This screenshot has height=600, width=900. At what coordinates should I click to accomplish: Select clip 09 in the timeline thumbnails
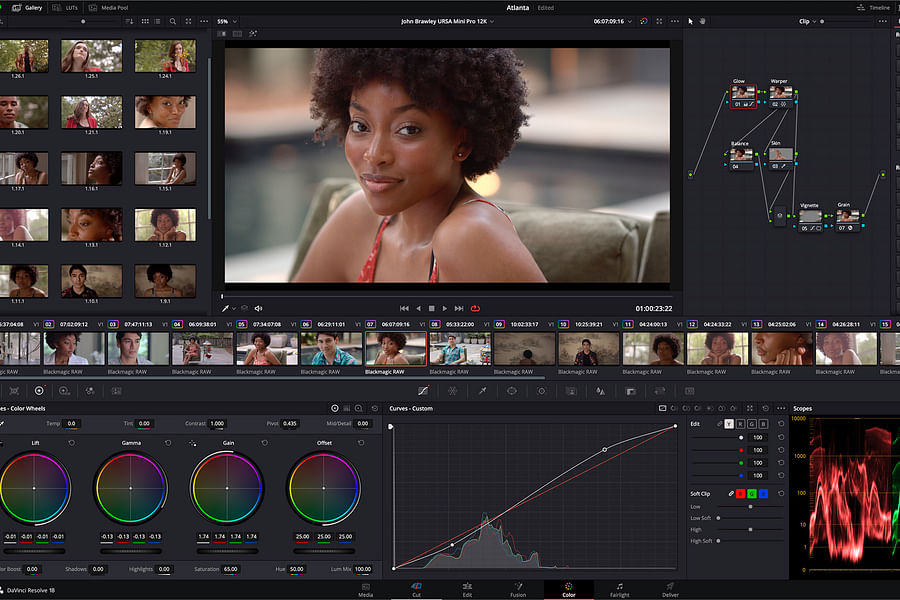[x=525, y=350]
